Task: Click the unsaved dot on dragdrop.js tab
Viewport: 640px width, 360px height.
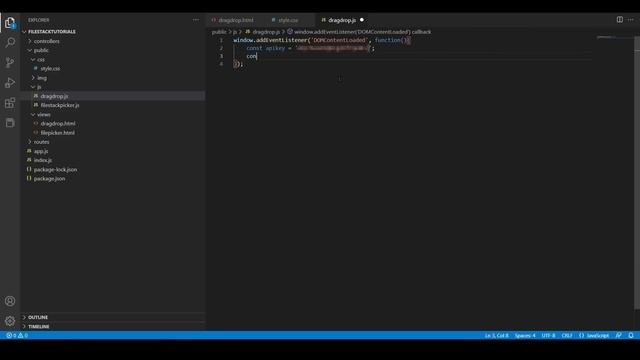Action: coord(362,20)
